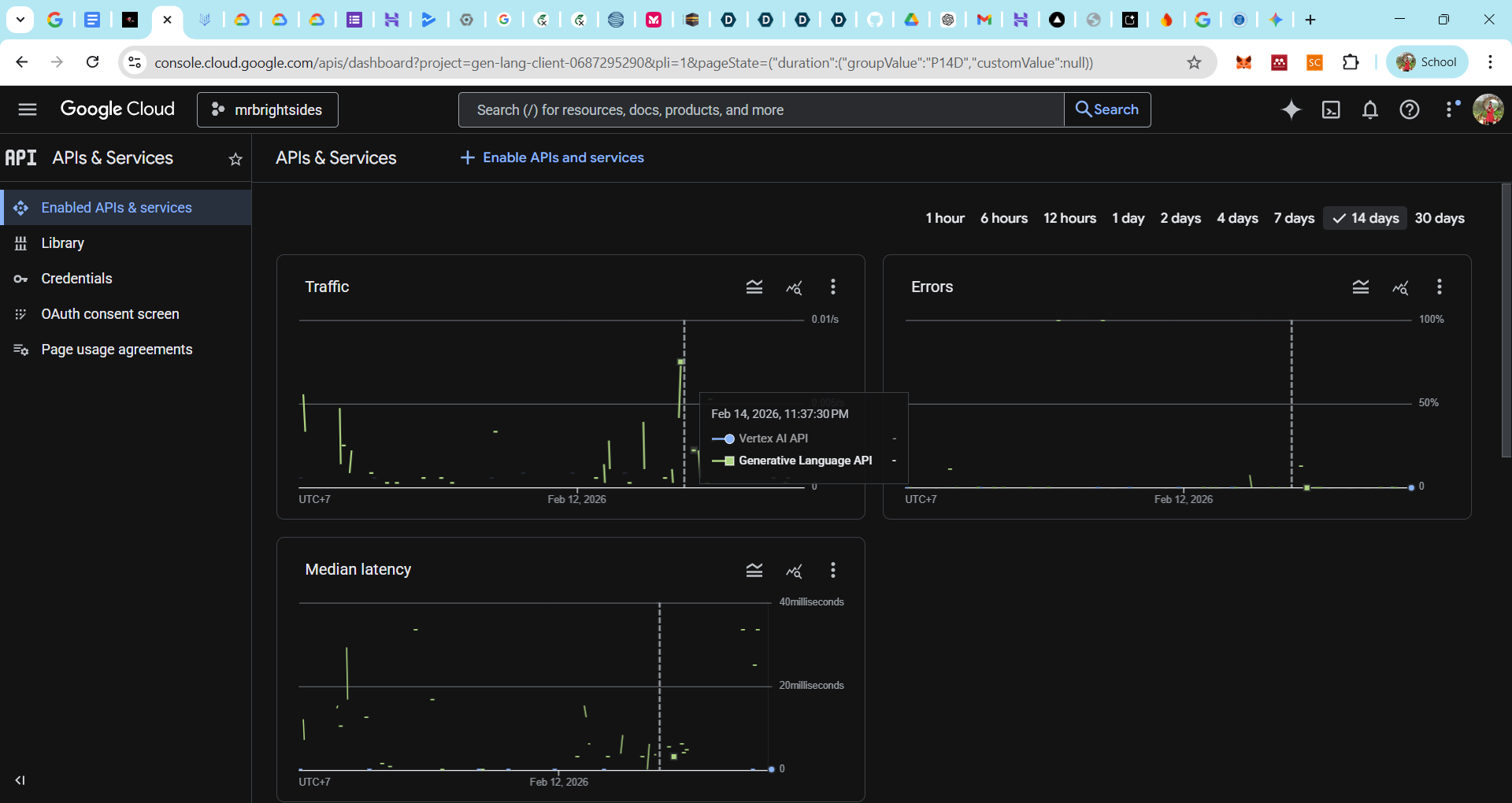The width and height of the screenshot is (1512, 803).
Task: Switch to the Google Docs tab
Action: click(x=92, y=20)
